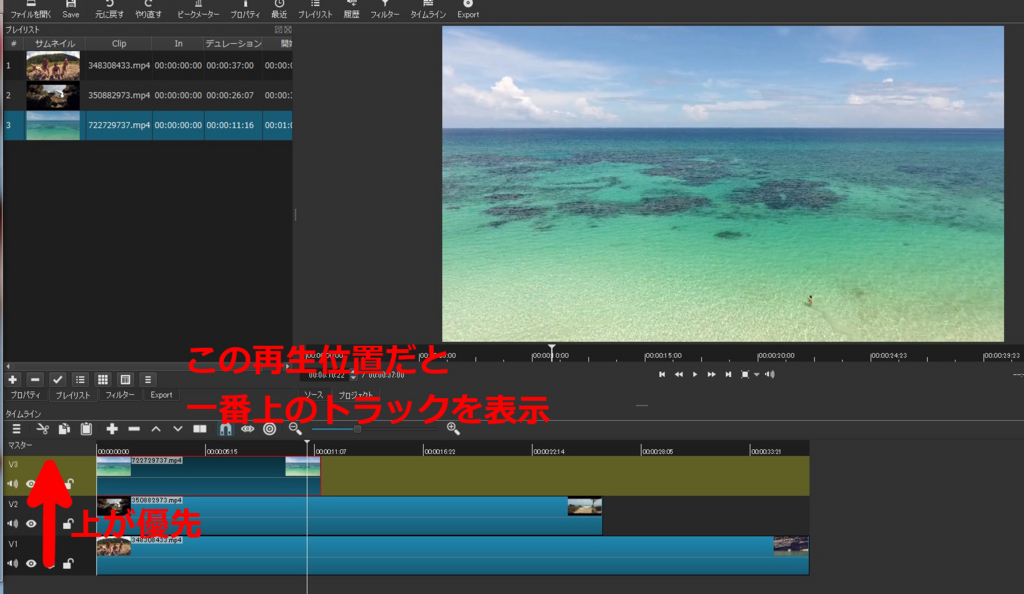Toggle scrub while dragging icon

point(248,429)
